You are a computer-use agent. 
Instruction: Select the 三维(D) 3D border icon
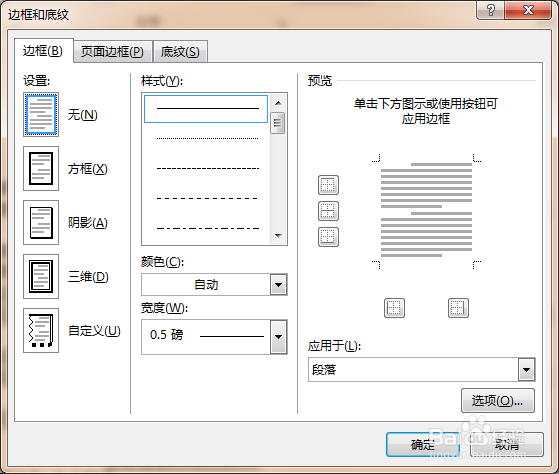(41, 277)
